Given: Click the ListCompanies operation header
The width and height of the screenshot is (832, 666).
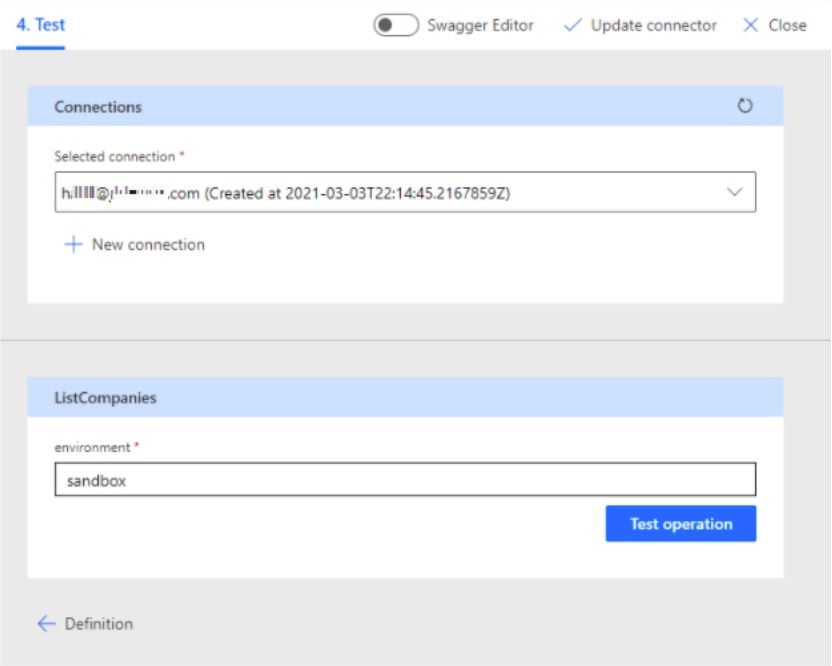Looking at the screenshot, I should [x=105, y=398].
